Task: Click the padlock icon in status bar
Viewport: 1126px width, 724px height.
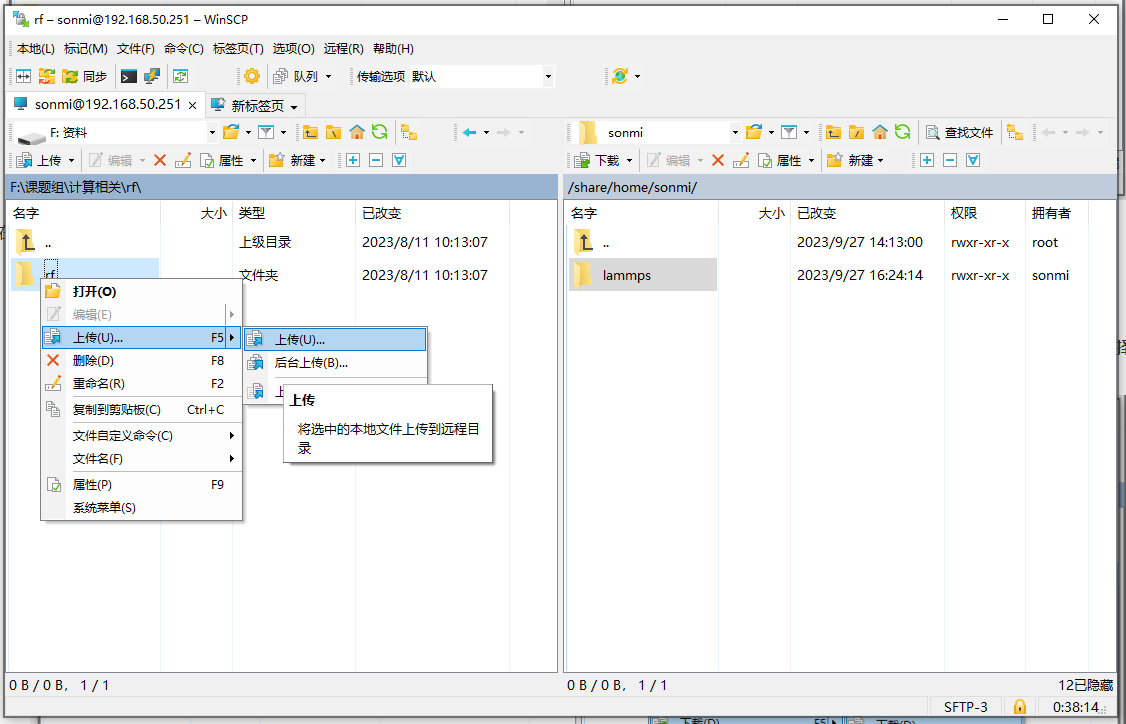Action: 1020,707
